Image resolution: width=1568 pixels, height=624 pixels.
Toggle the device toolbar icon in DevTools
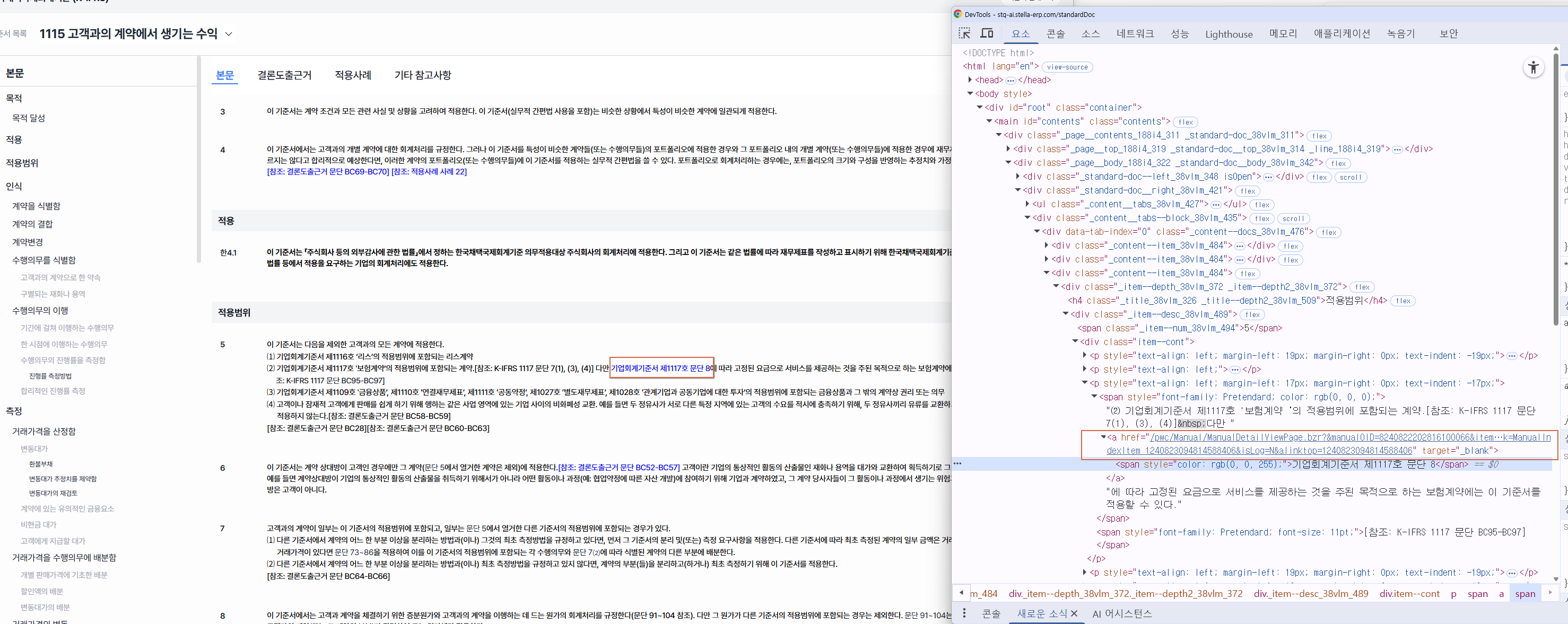(x=987, y=33)
